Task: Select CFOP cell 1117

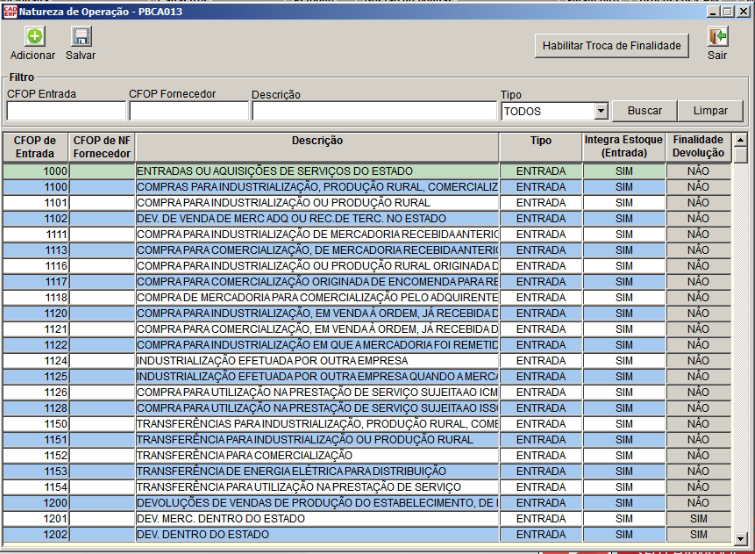Action: 36,282
